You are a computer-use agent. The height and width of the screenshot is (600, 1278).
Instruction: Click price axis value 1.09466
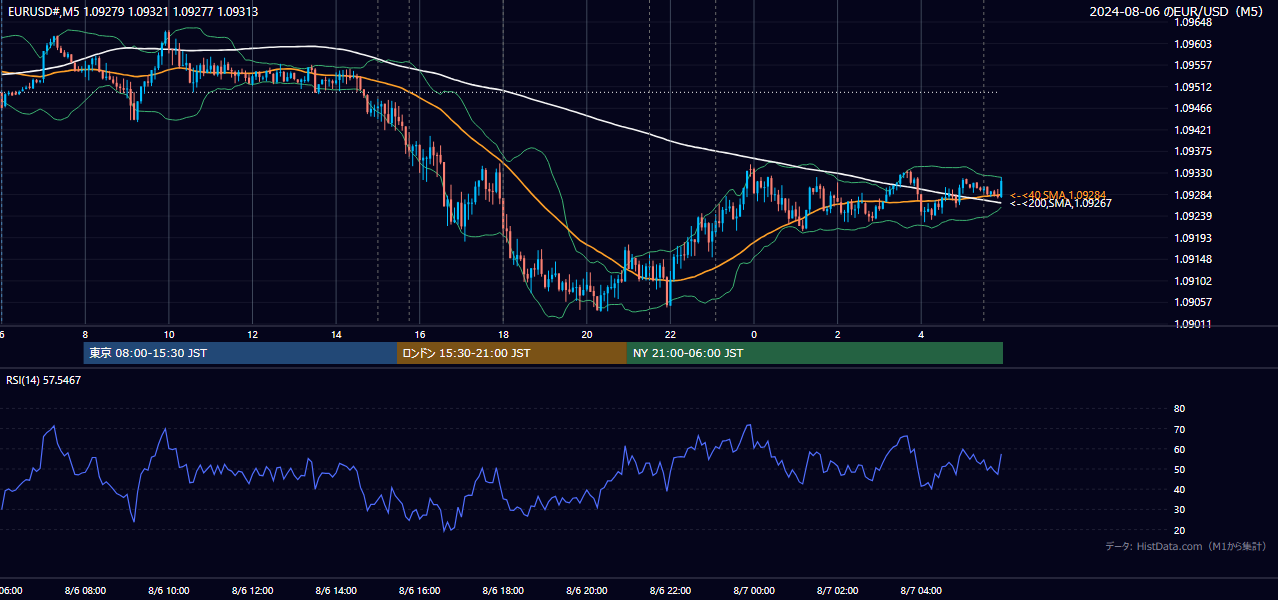1193,108
